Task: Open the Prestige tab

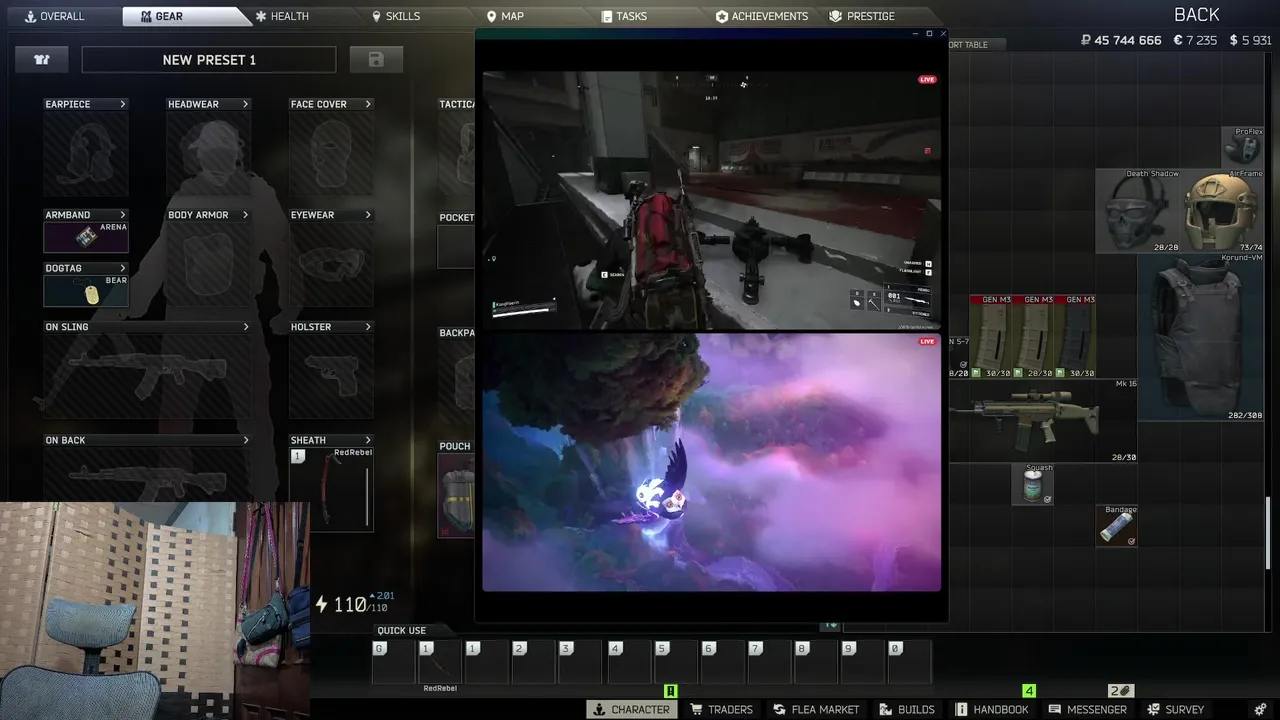Action: (x=862, y=16)
